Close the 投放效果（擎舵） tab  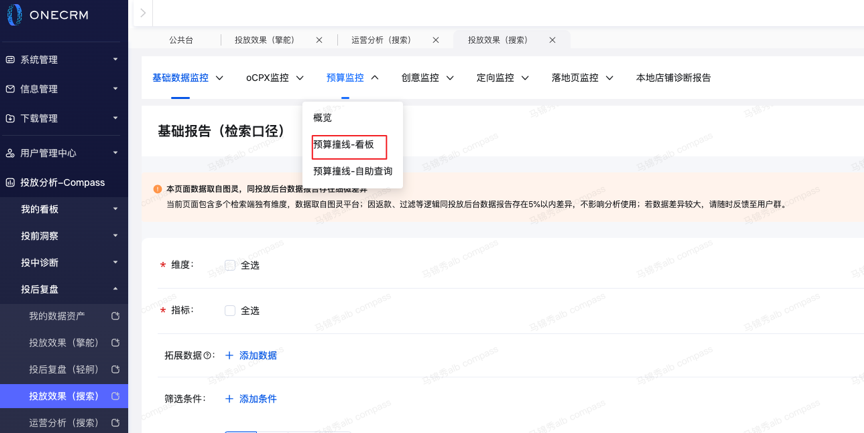(319, 40)
